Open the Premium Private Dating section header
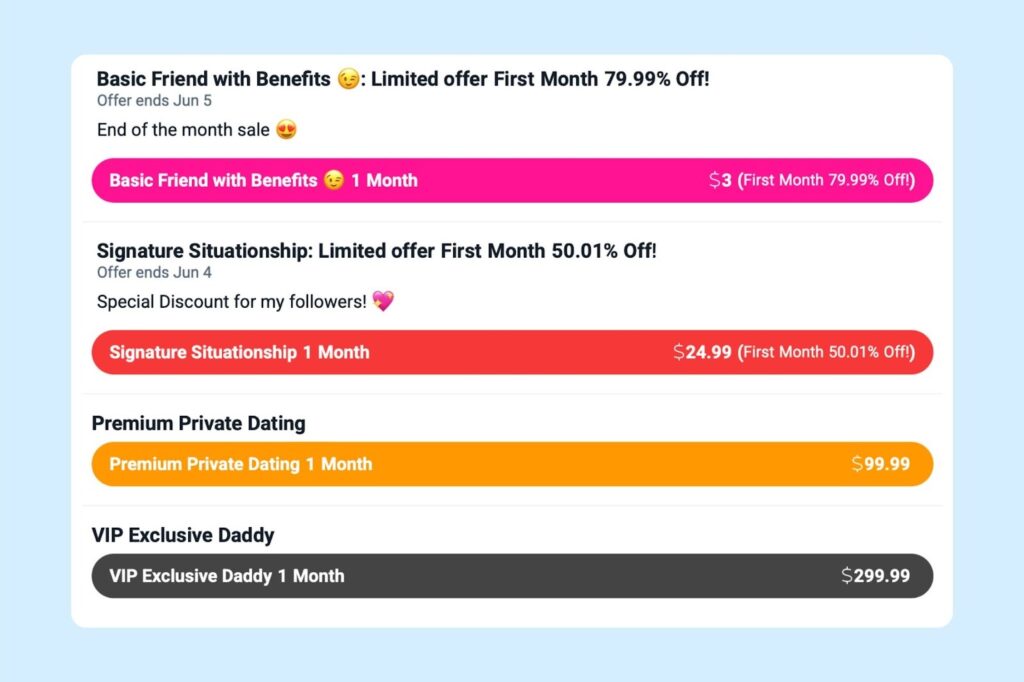 tap(198, 423)
